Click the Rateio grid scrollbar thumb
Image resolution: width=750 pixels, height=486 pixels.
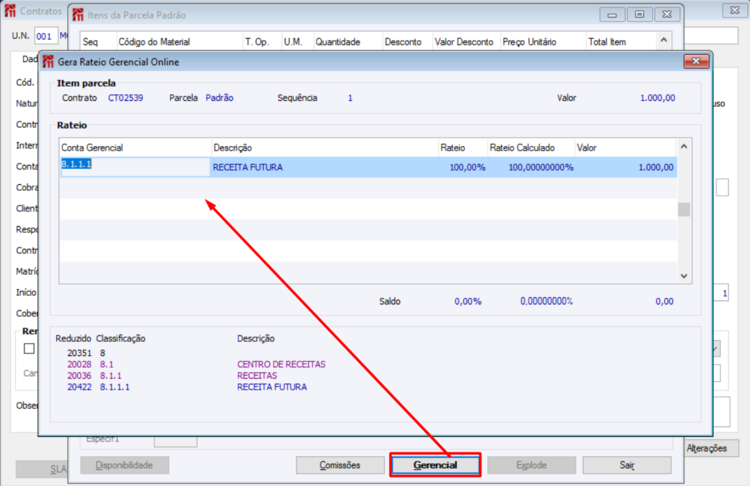pyautogui.click(x=684, y=210)
